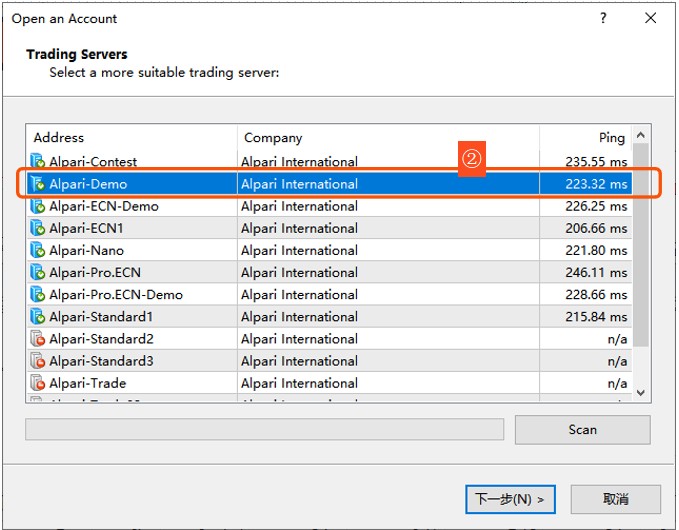Select the Alpari-Nano server name
The height and width of the screenshot is (530, 679).
pyautogui.click(x=86, y=250)
